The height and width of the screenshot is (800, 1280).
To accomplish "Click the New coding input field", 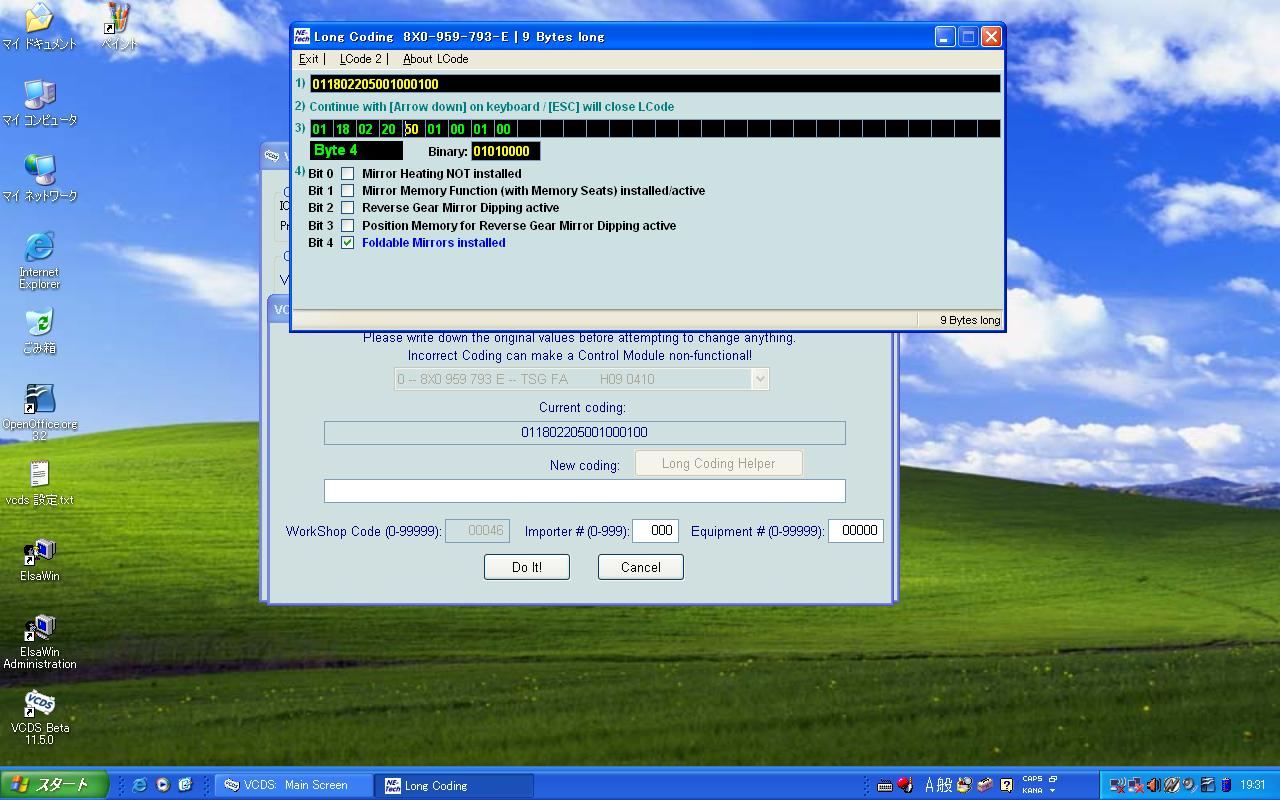I will point(584,490).
